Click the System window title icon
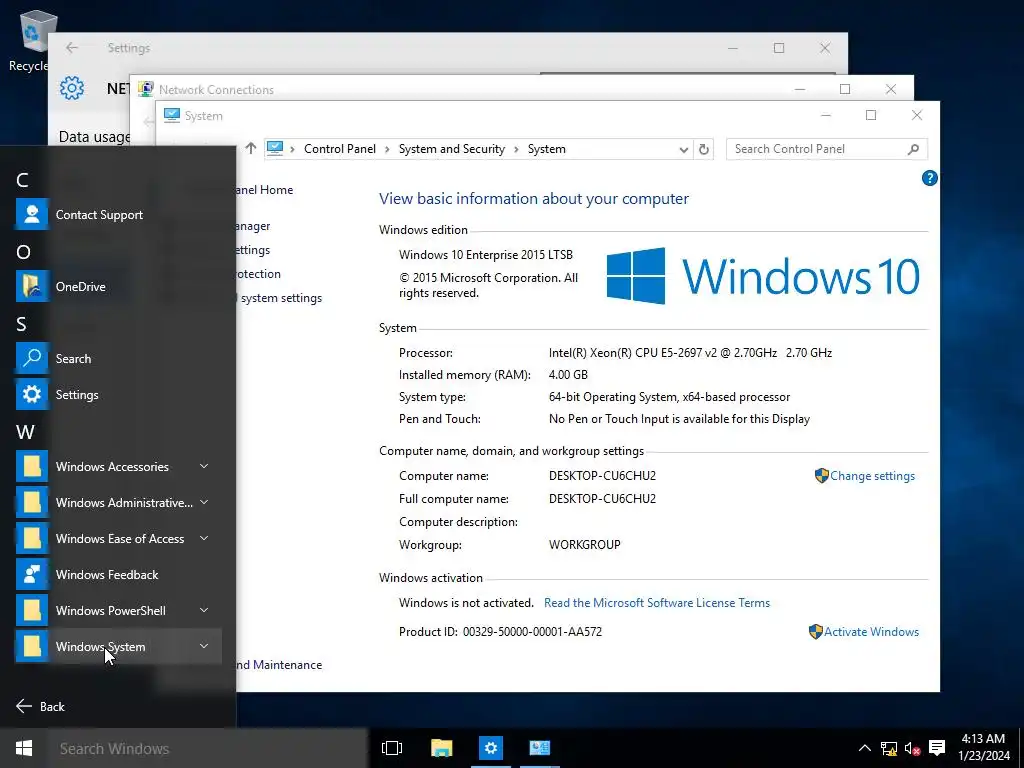Viewport: 1024px width, 768px height. point(172,116)
